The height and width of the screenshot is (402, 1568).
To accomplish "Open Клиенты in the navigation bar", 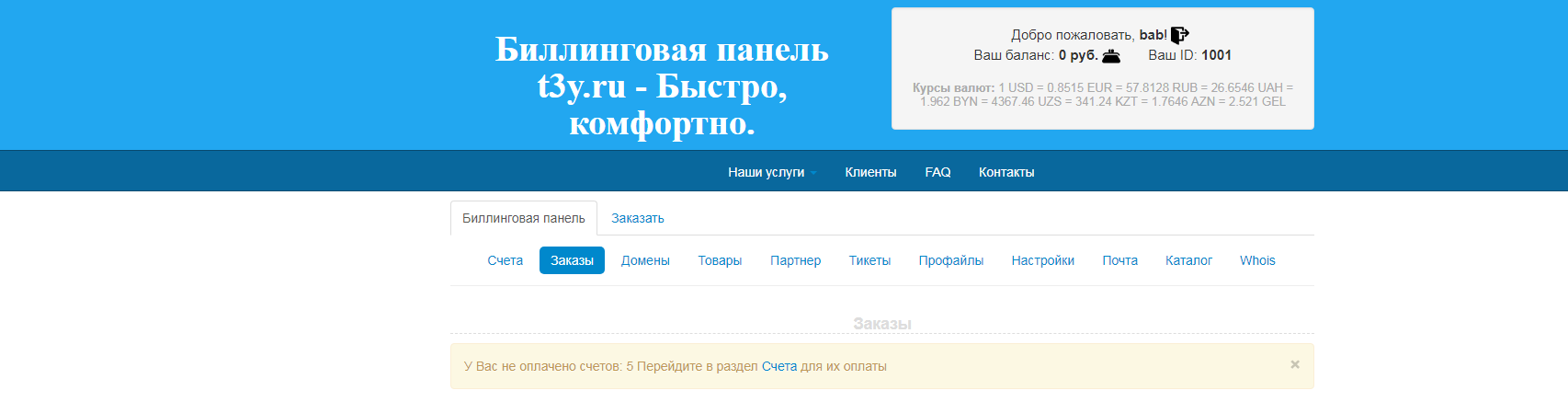I will [870, 172].
